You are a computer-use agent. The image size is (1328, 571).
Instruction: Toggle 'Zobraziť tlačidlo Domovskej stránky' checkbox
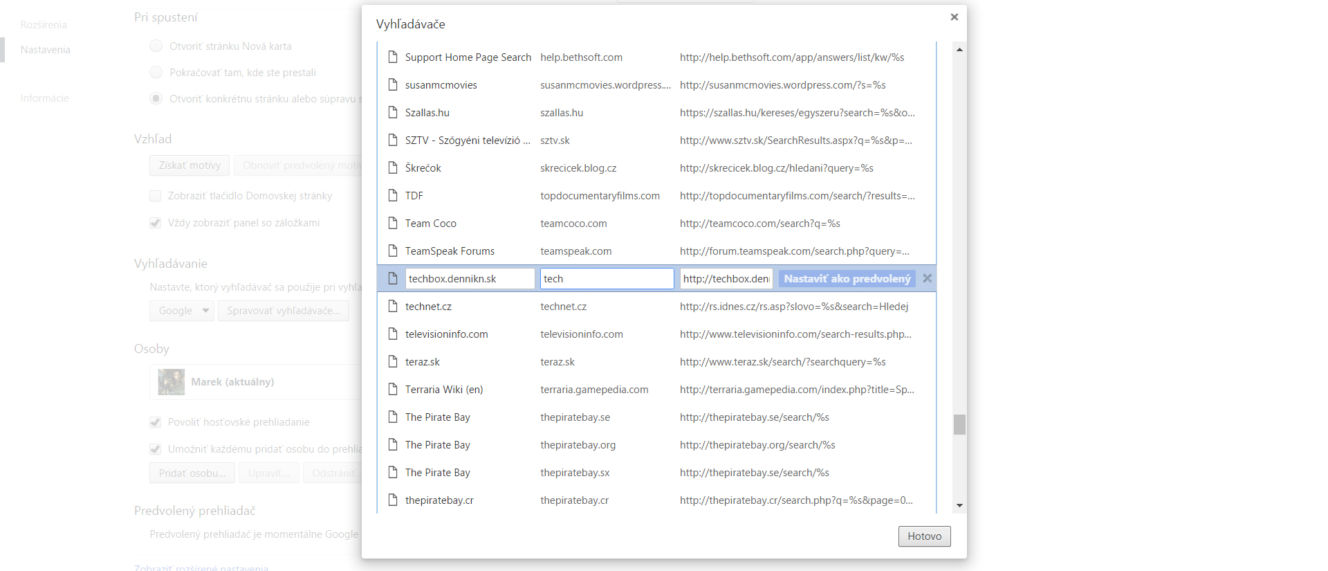coord(155,196)
